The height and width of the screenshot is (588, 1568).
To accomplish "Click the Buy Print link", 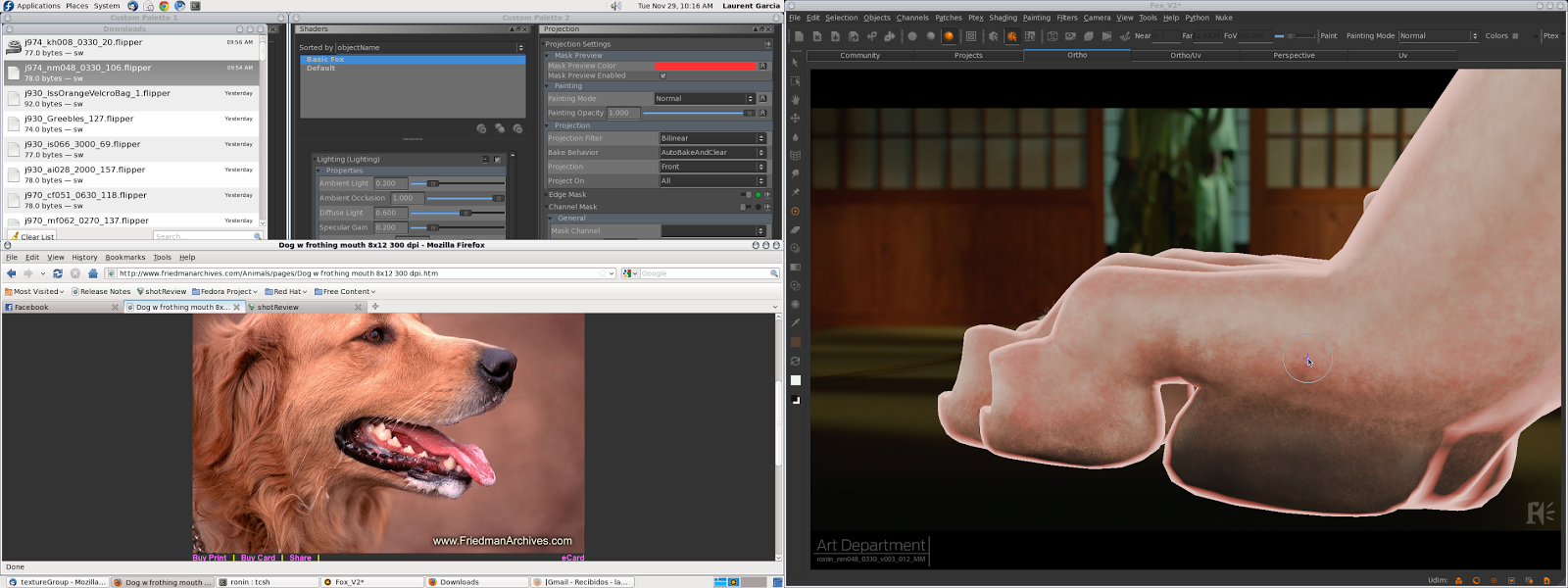I will (210, 558).
